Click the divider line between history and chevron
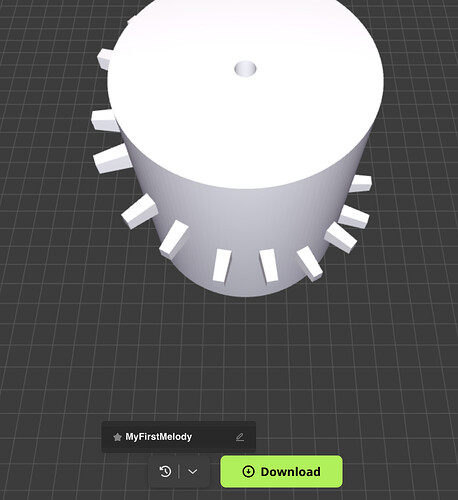458x500 pixels. point(179,472)
